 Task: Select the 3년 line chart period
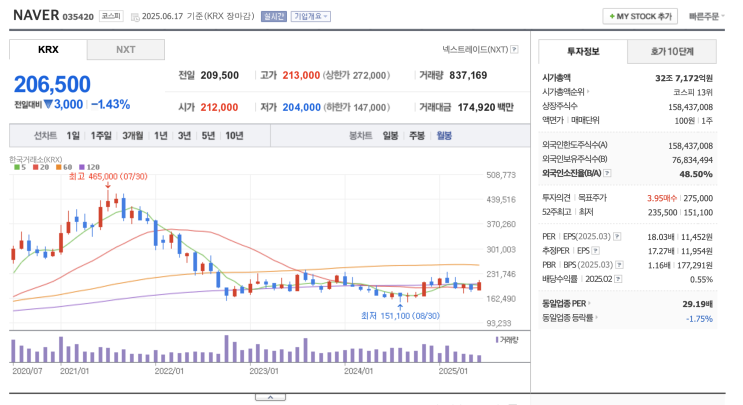[x=184, y=136]
